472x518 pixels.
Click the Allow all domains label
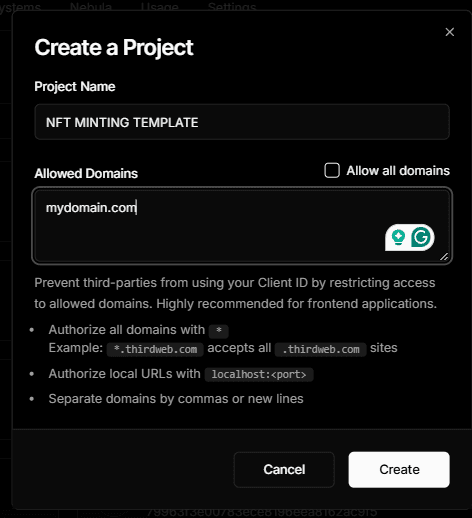398,171
